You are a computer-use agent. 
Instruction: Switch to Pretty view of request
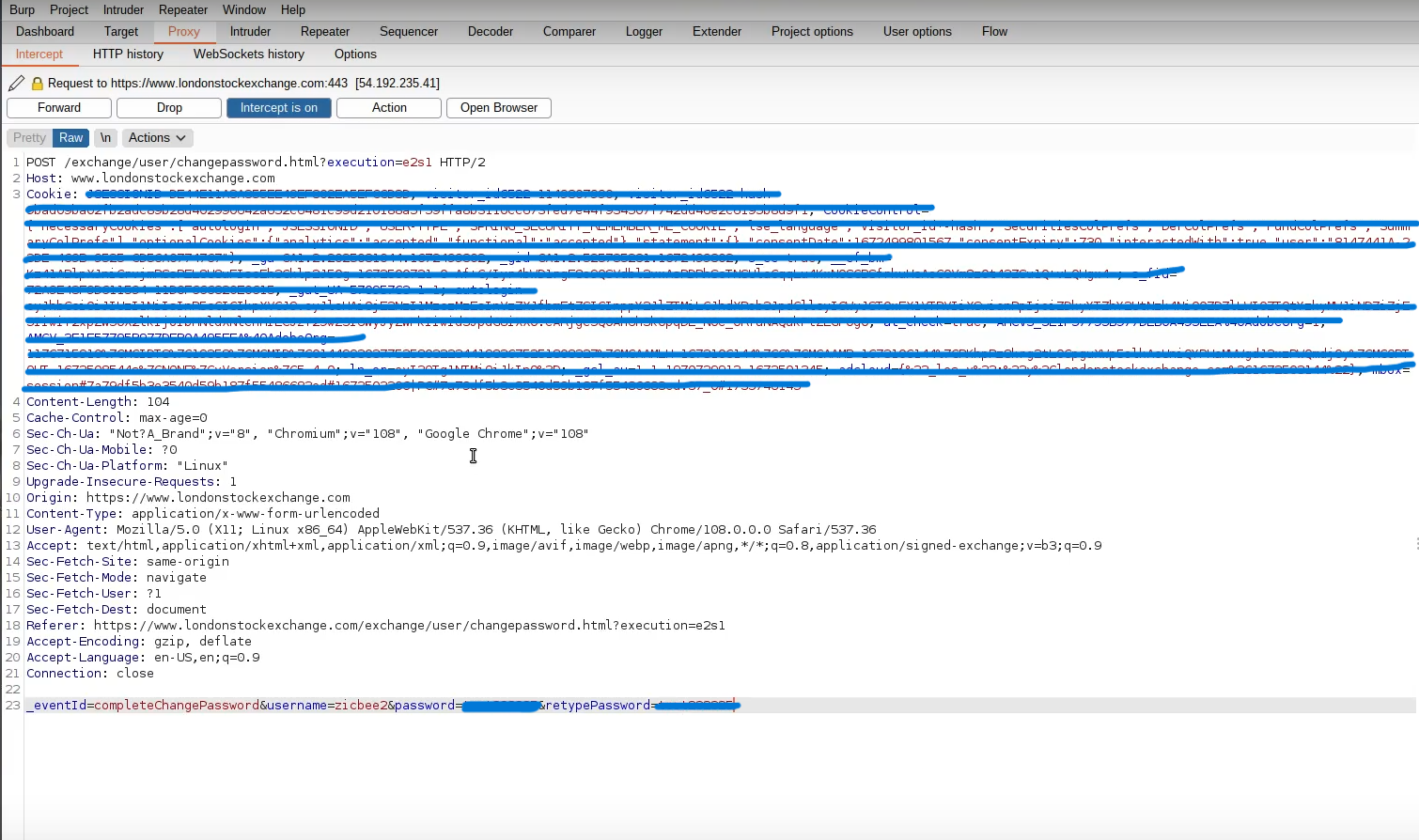pyautogui.click(x=29, y=138)
